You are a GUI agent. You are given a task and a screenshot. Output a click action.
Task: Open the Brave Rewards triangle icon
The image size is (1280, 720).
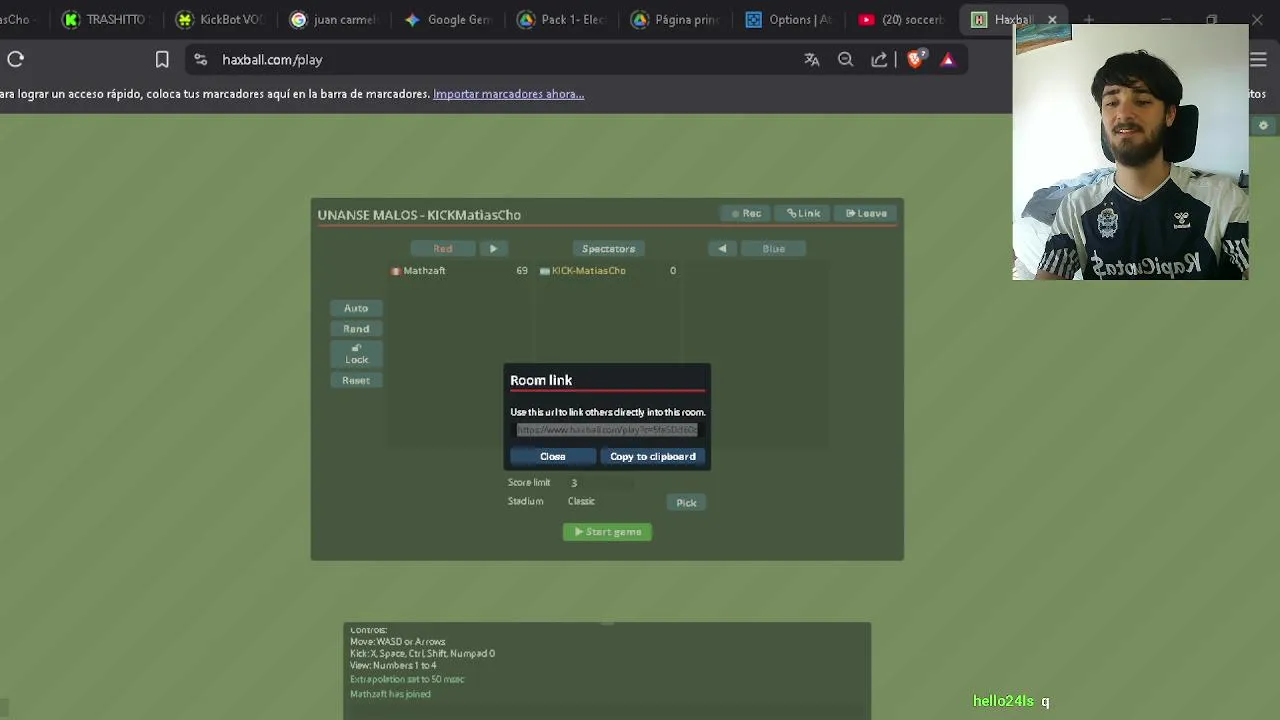[x=948, y=60]
